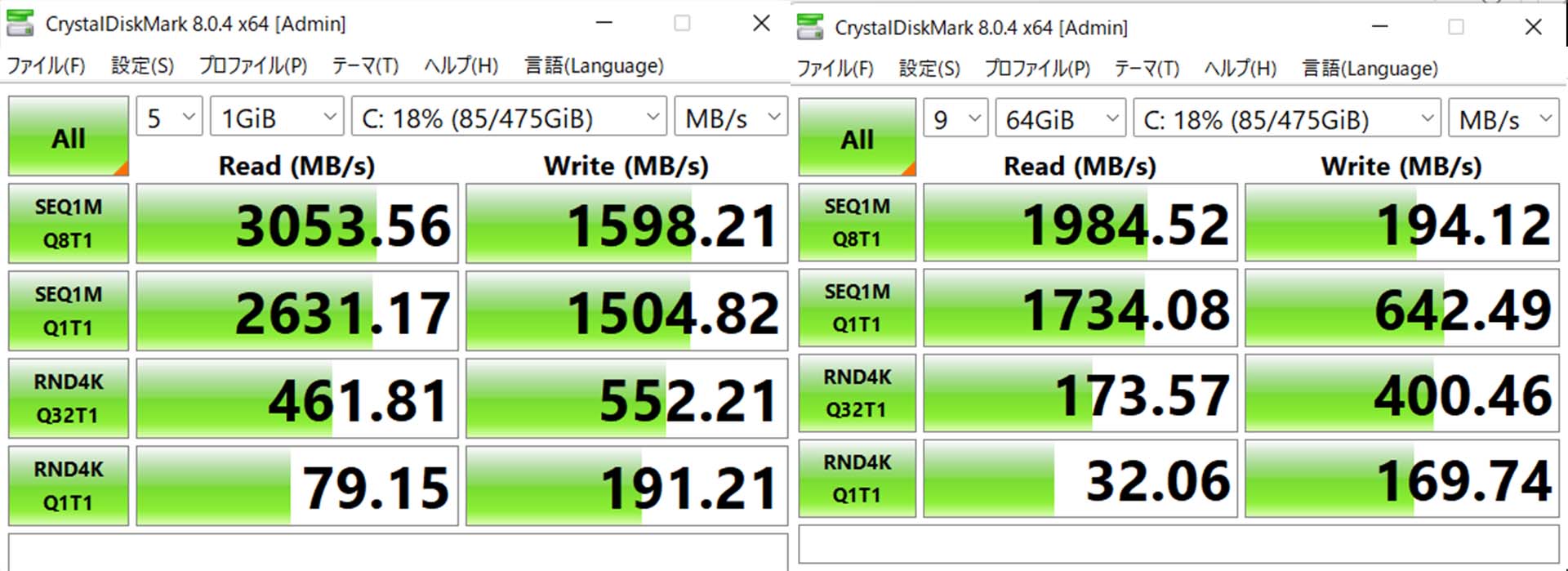The image size is (1568, 571).
Task: Click read result 173.57 in right window
Action: click(1080, 393)
